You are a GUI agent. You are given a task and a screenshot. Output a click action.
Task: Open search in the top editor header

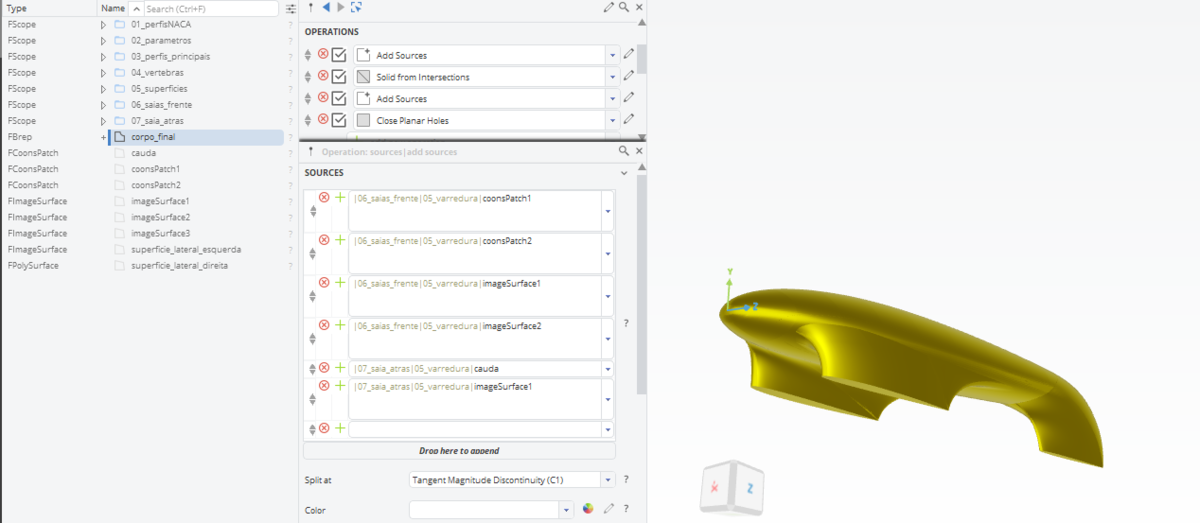pos(624,7)
